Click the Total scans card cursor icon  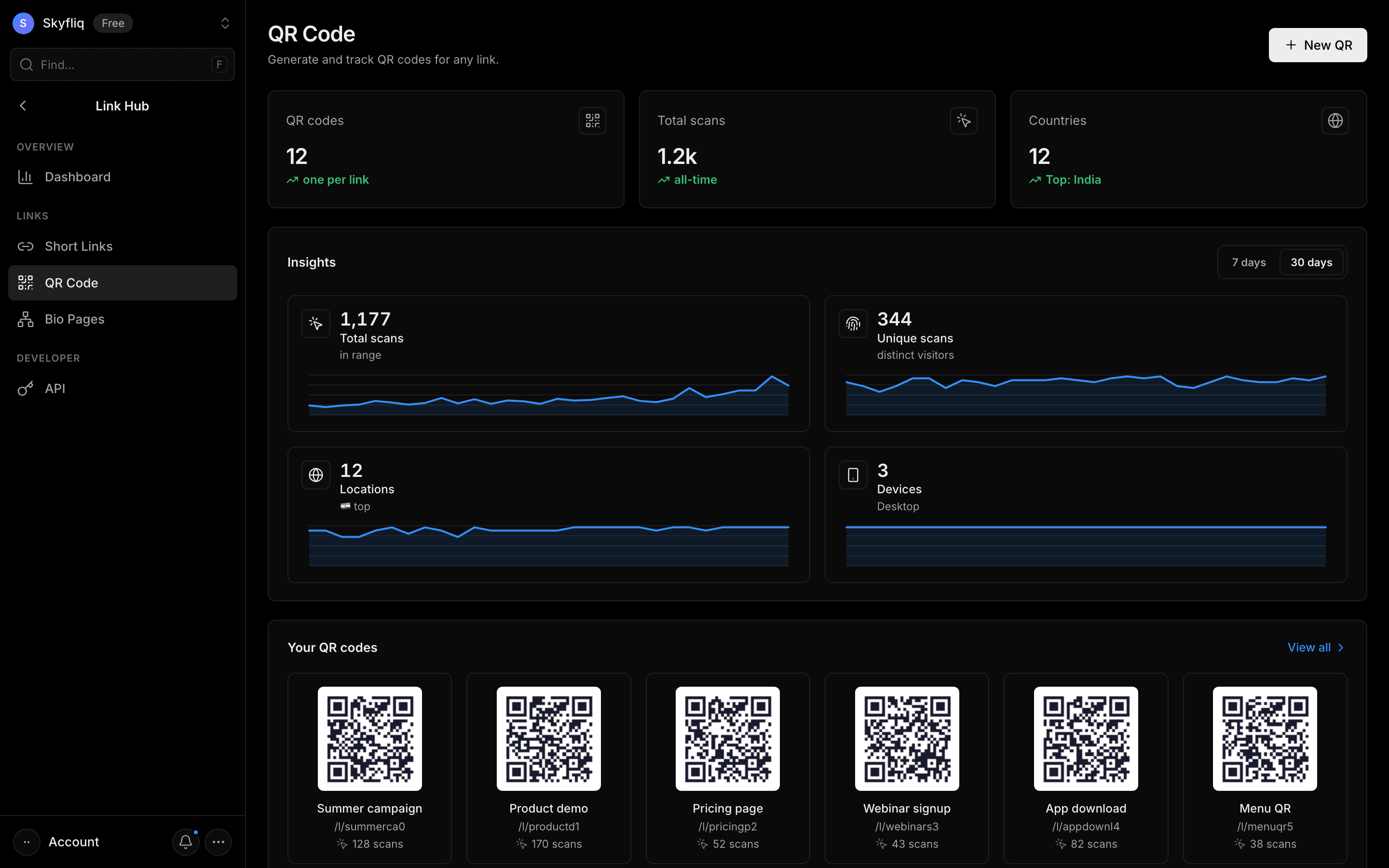click(964, 121)
